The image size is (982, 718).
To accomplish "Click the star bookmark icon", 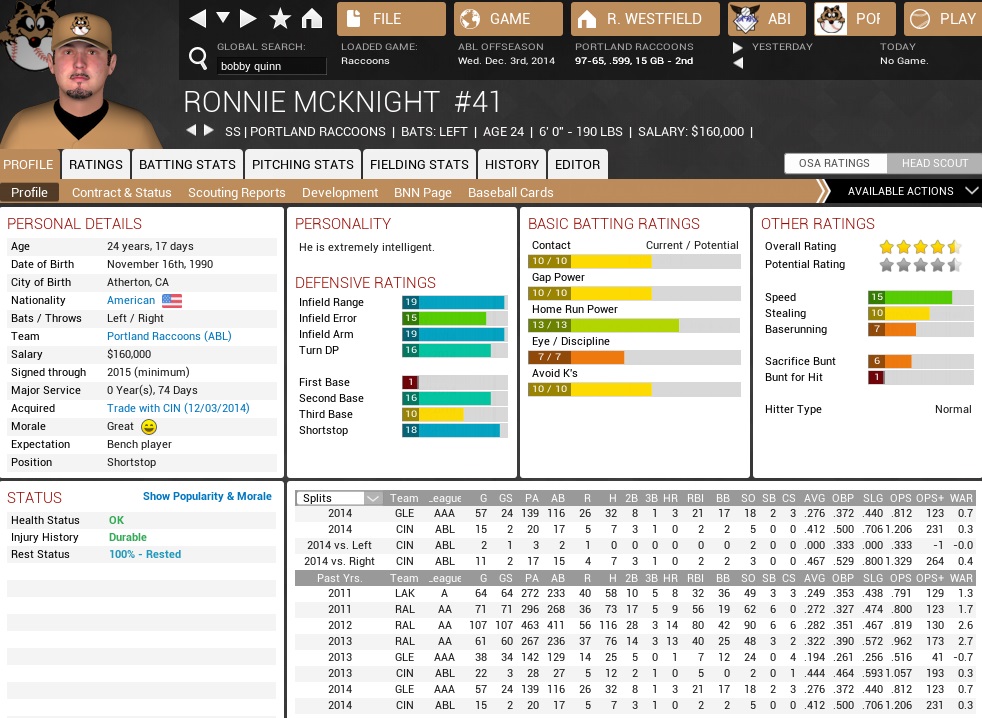I will [281, 18].
